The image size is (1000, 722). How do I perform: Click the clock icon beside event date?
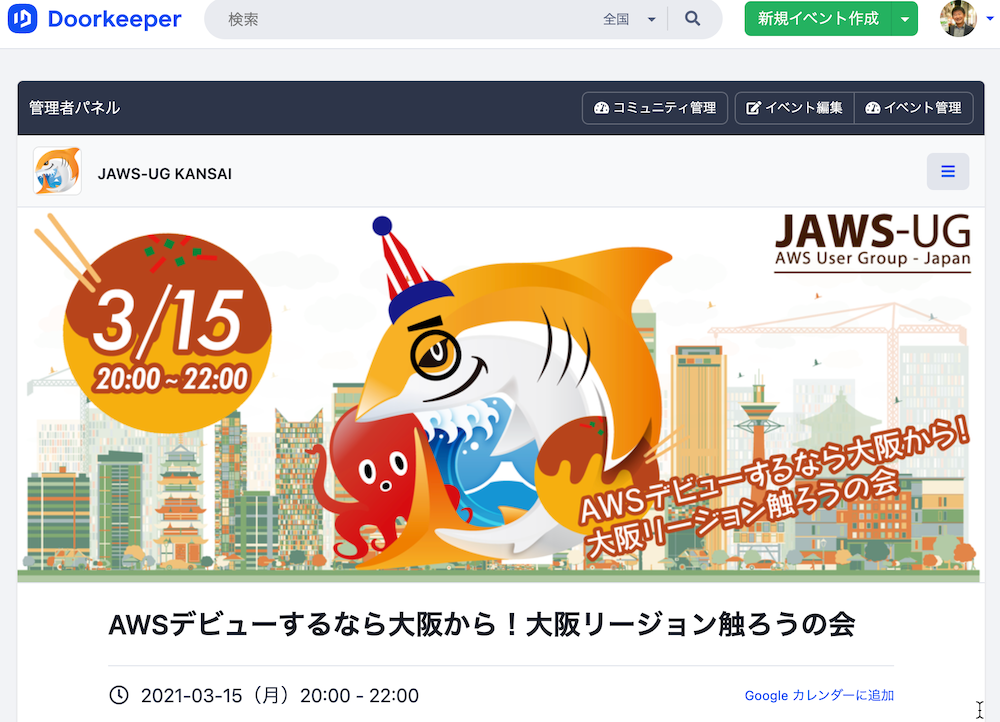pos(119,695)
